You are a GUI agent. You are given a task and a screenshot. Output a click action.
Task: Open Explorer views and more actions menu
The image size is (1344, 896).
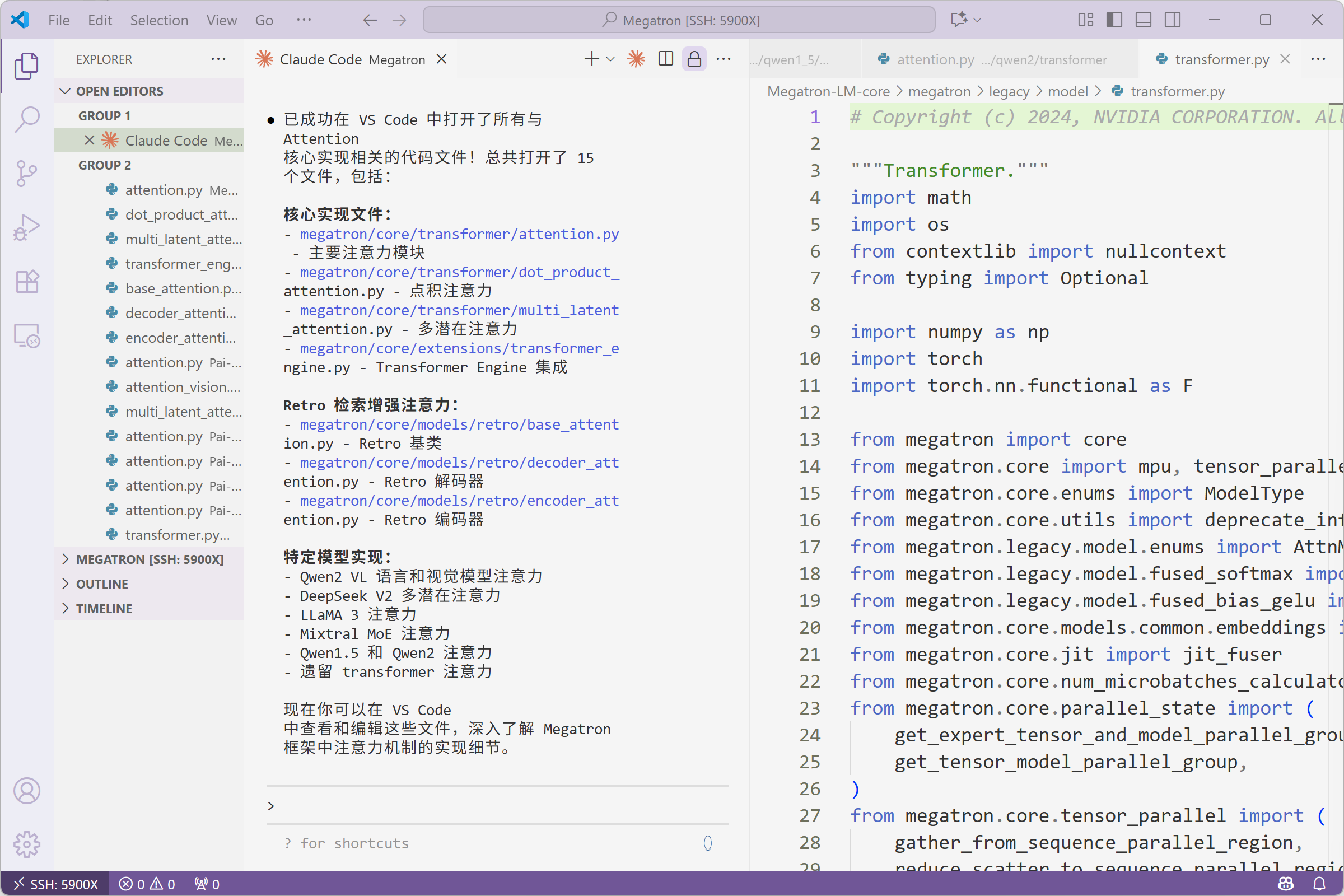(x=218, y=59)
